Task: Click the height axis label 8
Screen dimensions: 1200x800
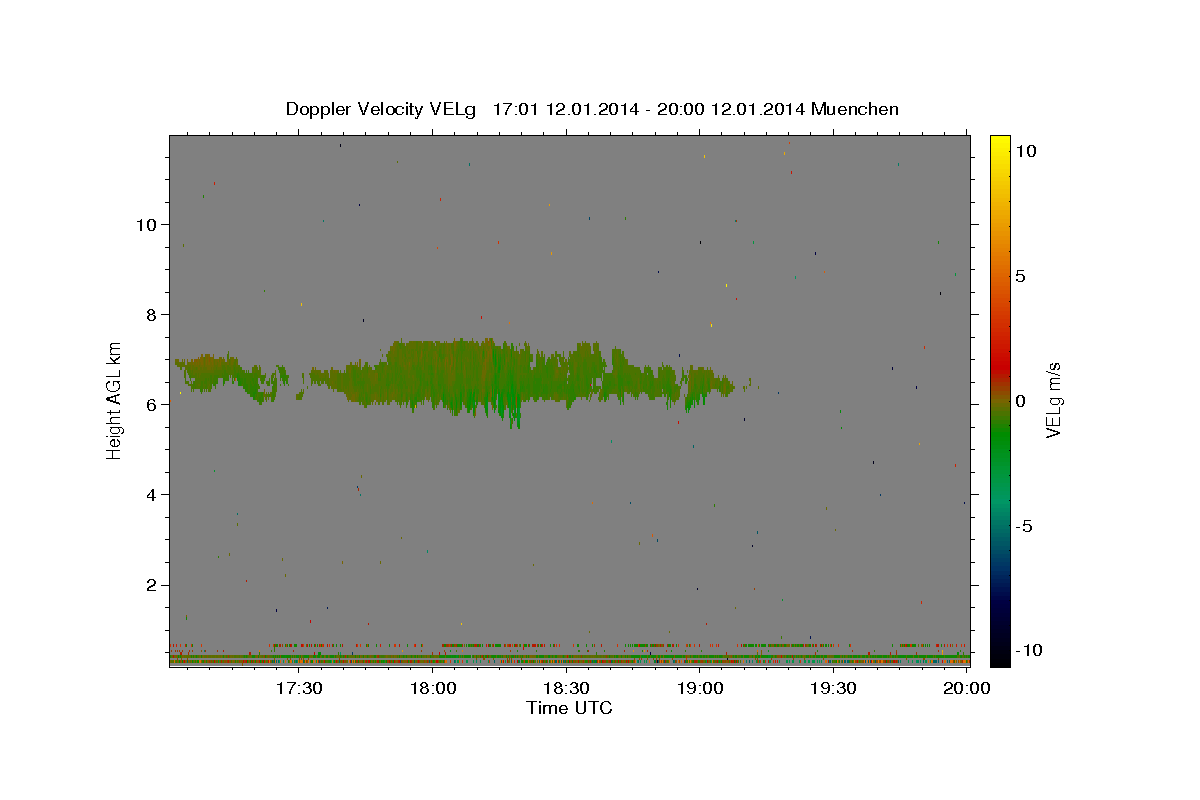Action: (x=151, y=314)
